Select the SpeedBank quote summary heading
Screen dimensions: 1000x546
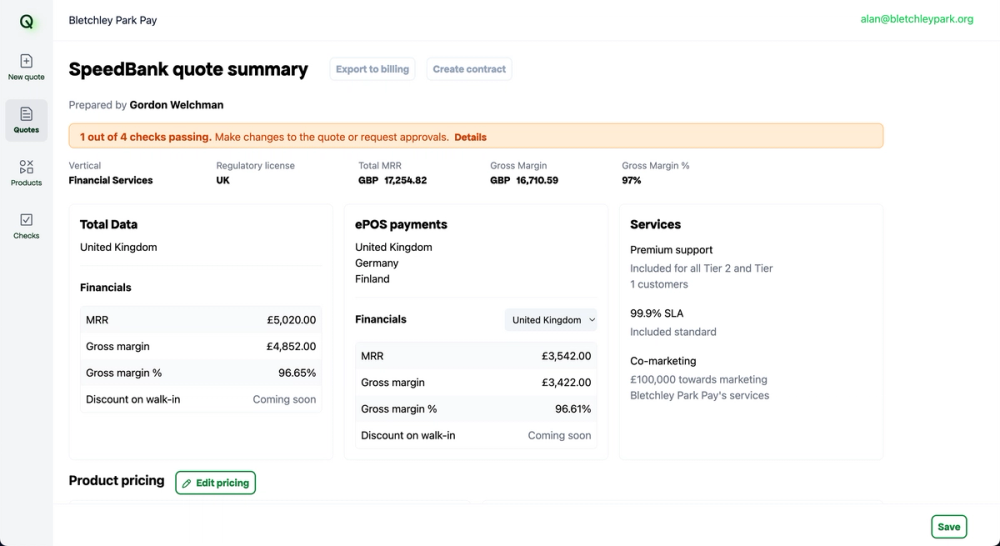tap(188, 69)
